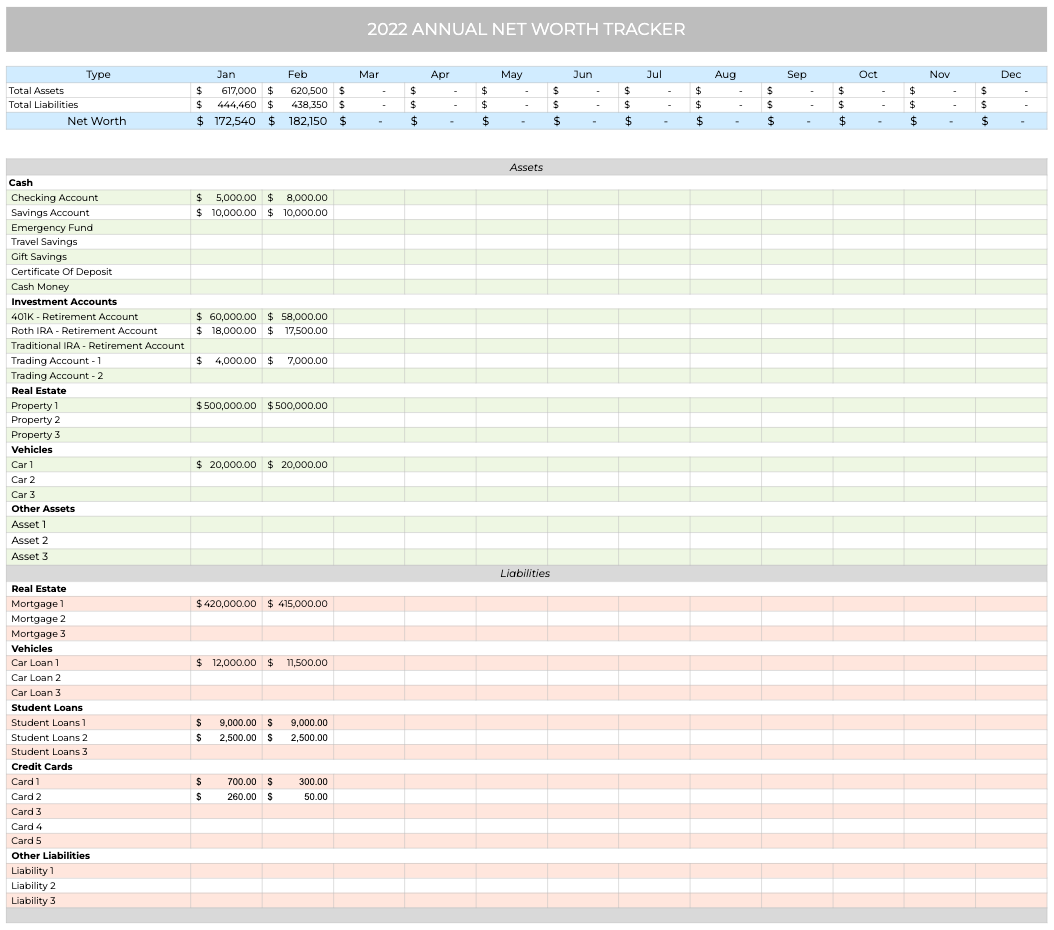Select the Roth IRA - Retirement Account label
This screenshot has height=930, width=1054.
pos(84,331)
